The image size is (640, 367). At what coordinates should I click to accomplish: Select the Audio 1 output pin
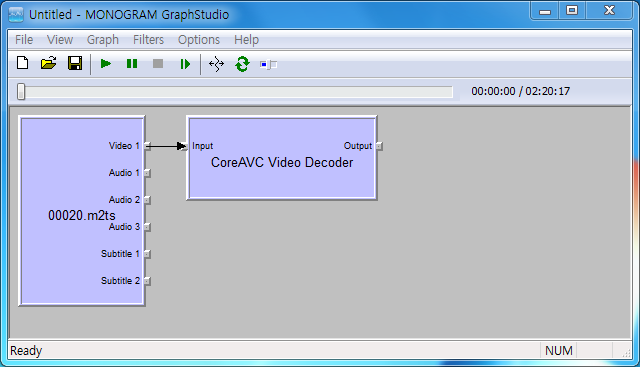pyautogui.click(x=147, y=173)
